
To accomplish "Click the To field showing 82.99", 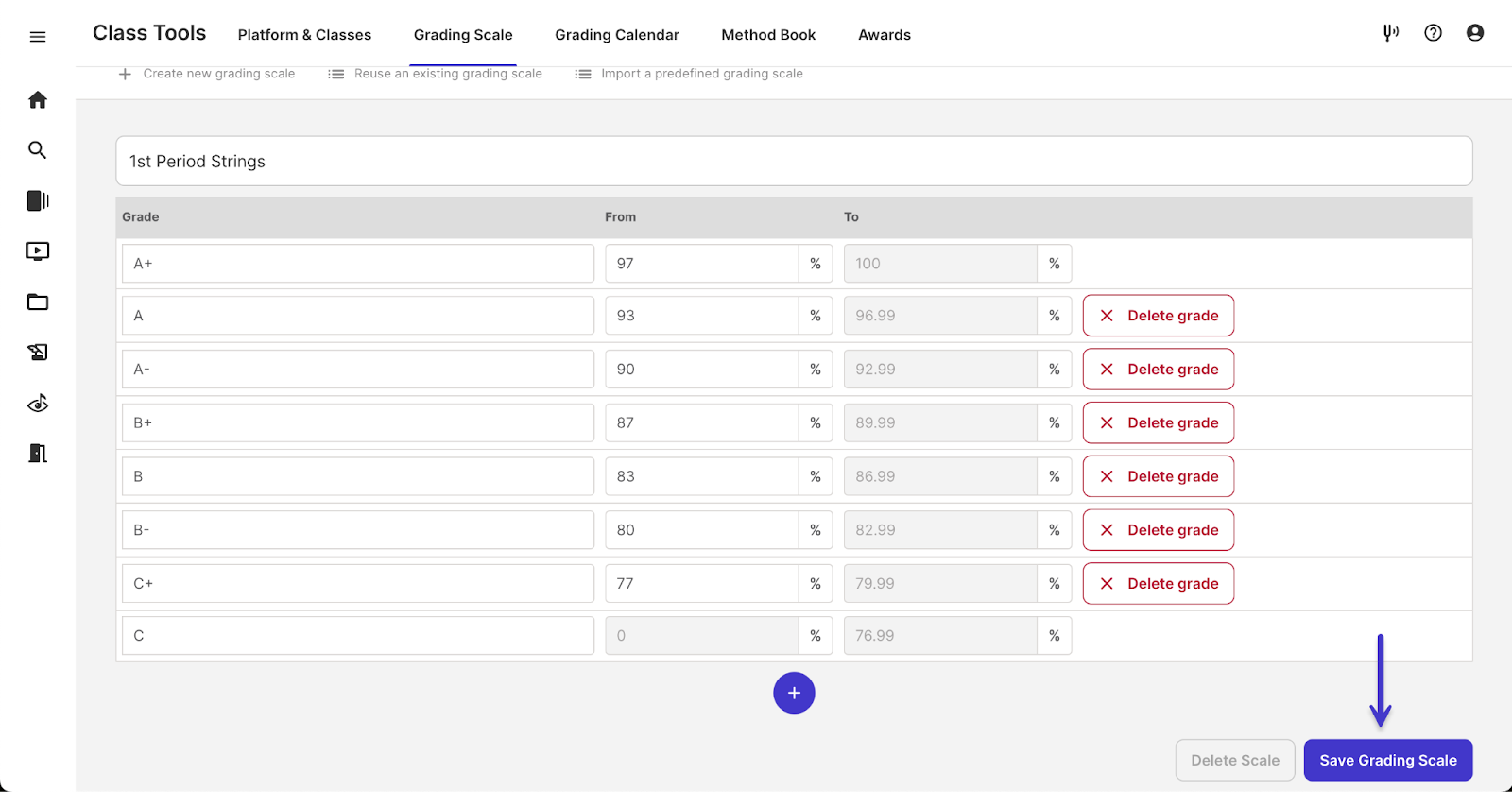I will coord(940,530).
